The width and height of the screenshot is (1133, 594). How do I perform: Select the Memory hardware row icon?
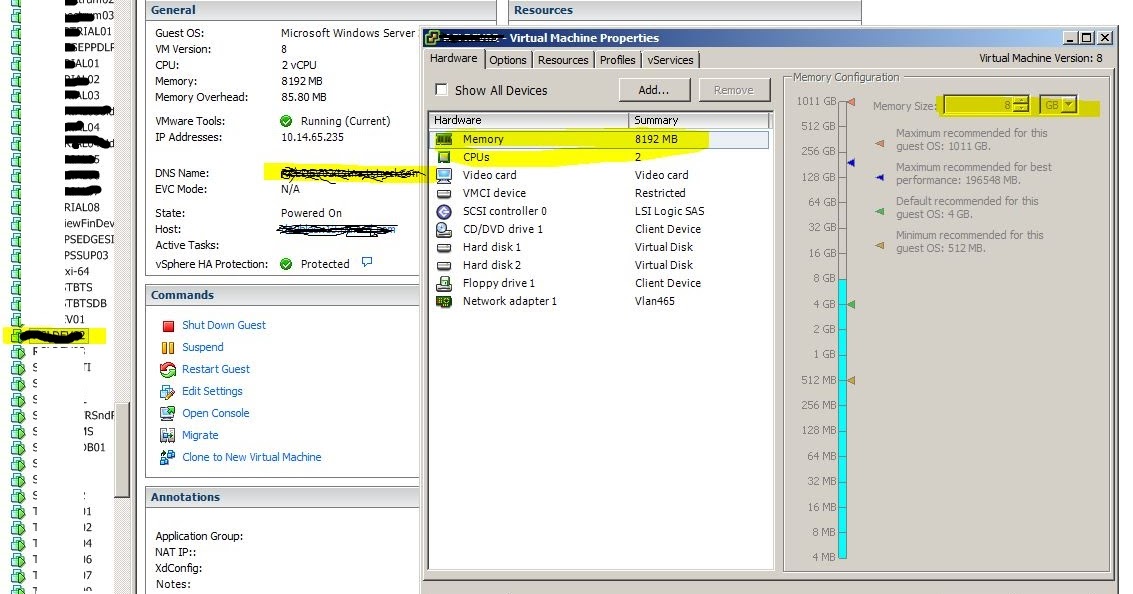click(444, 139)
